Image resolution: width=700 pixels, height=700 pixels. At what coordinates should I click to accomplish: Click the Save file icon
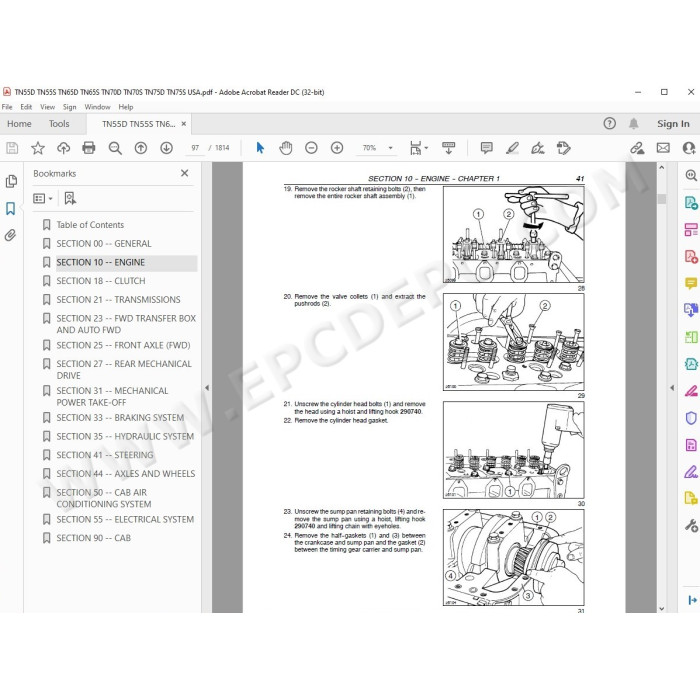12,148
